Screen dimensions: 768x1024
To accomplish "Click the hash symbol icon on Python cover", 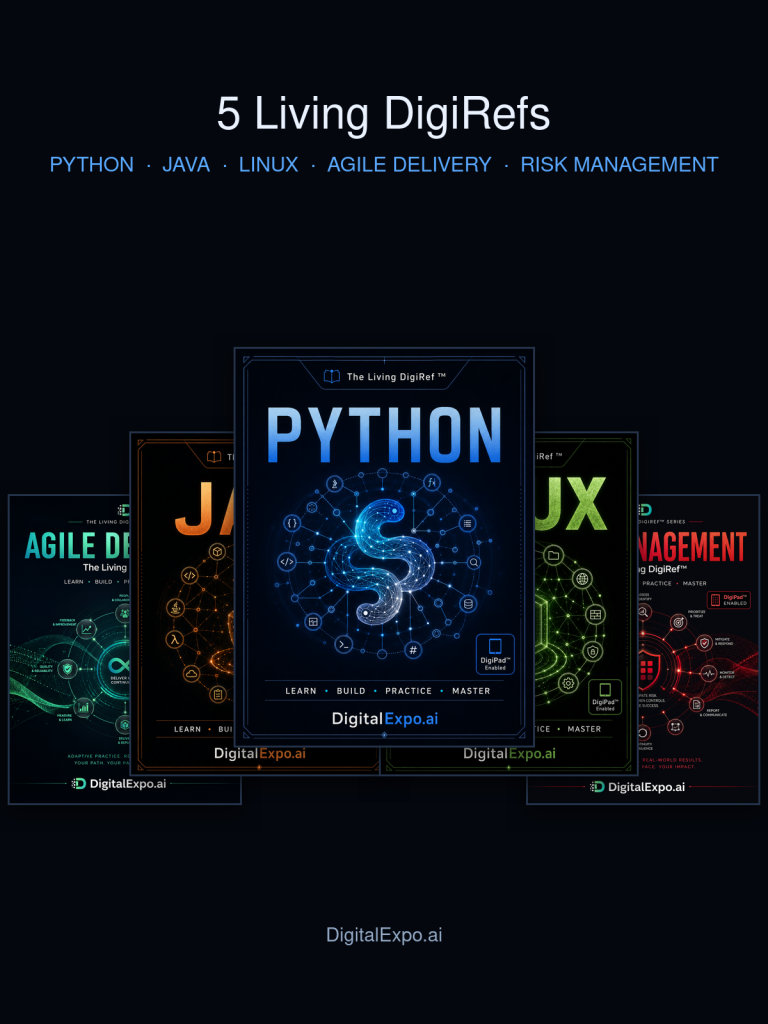I will coord(413,650).
